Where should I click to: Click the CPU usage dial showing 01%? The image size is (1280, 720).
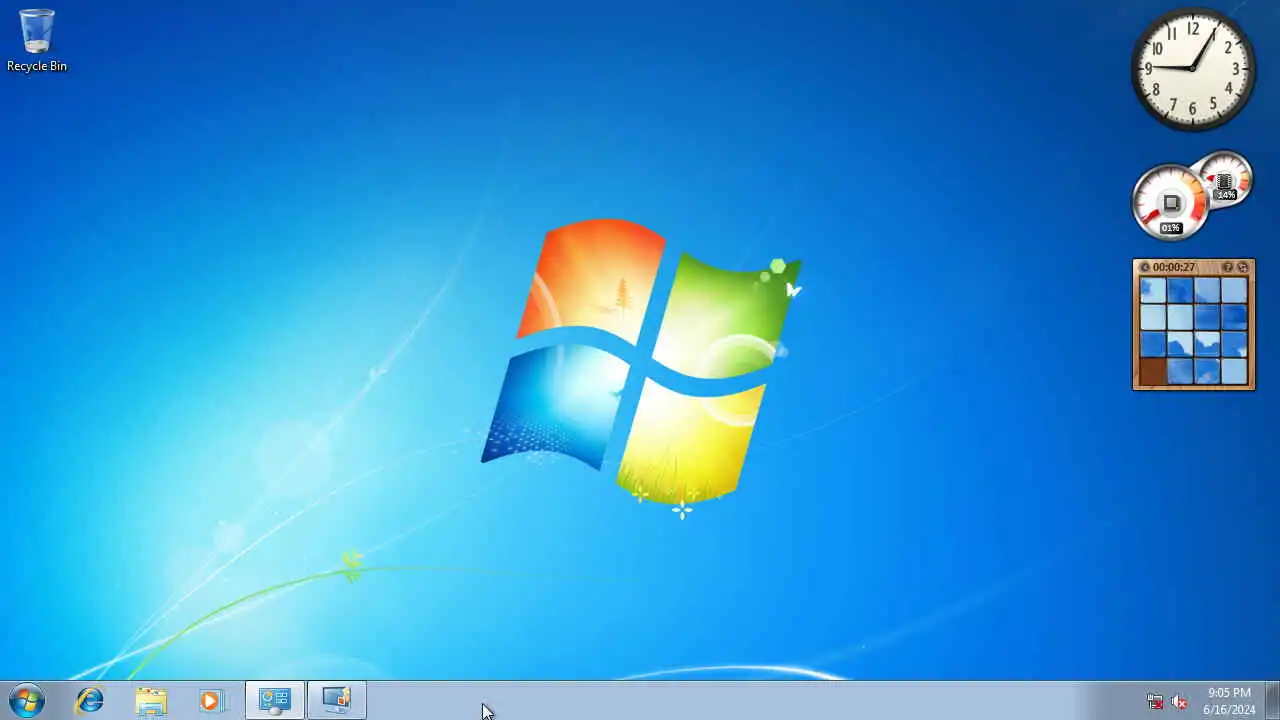pos(1170,203)
